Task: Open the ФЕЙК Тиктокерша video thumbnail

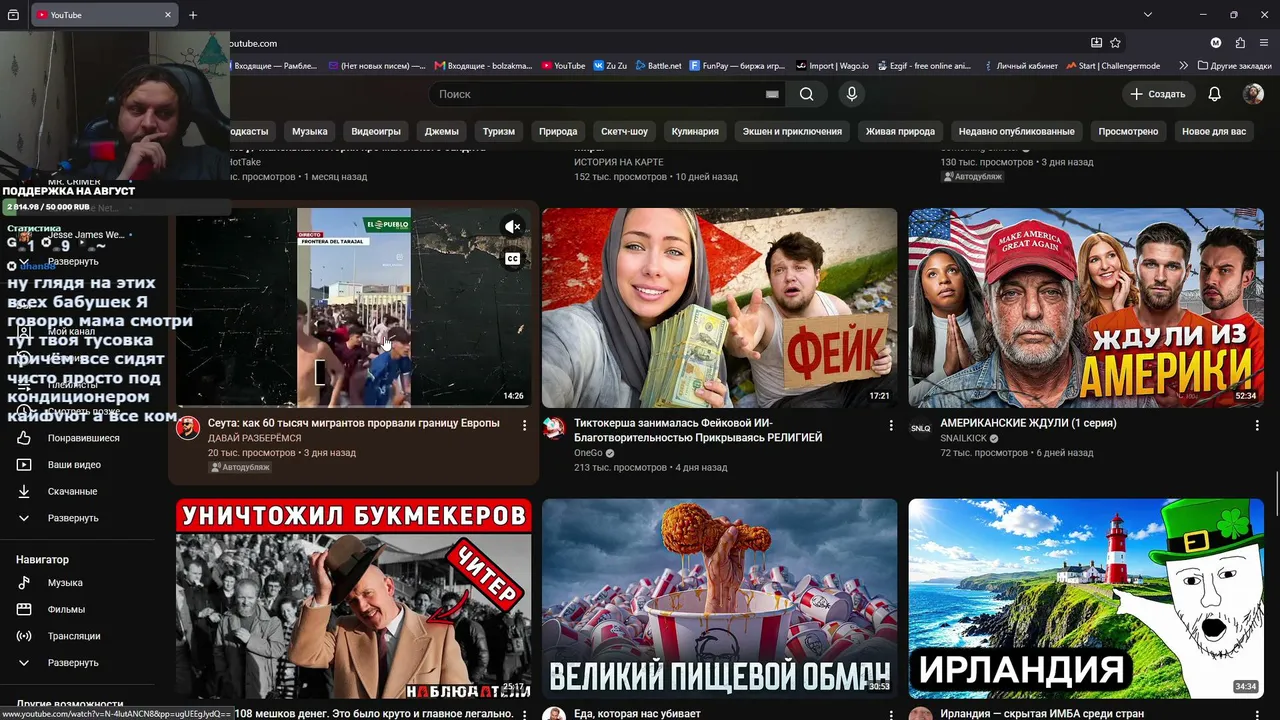Action: coord(720,308)
